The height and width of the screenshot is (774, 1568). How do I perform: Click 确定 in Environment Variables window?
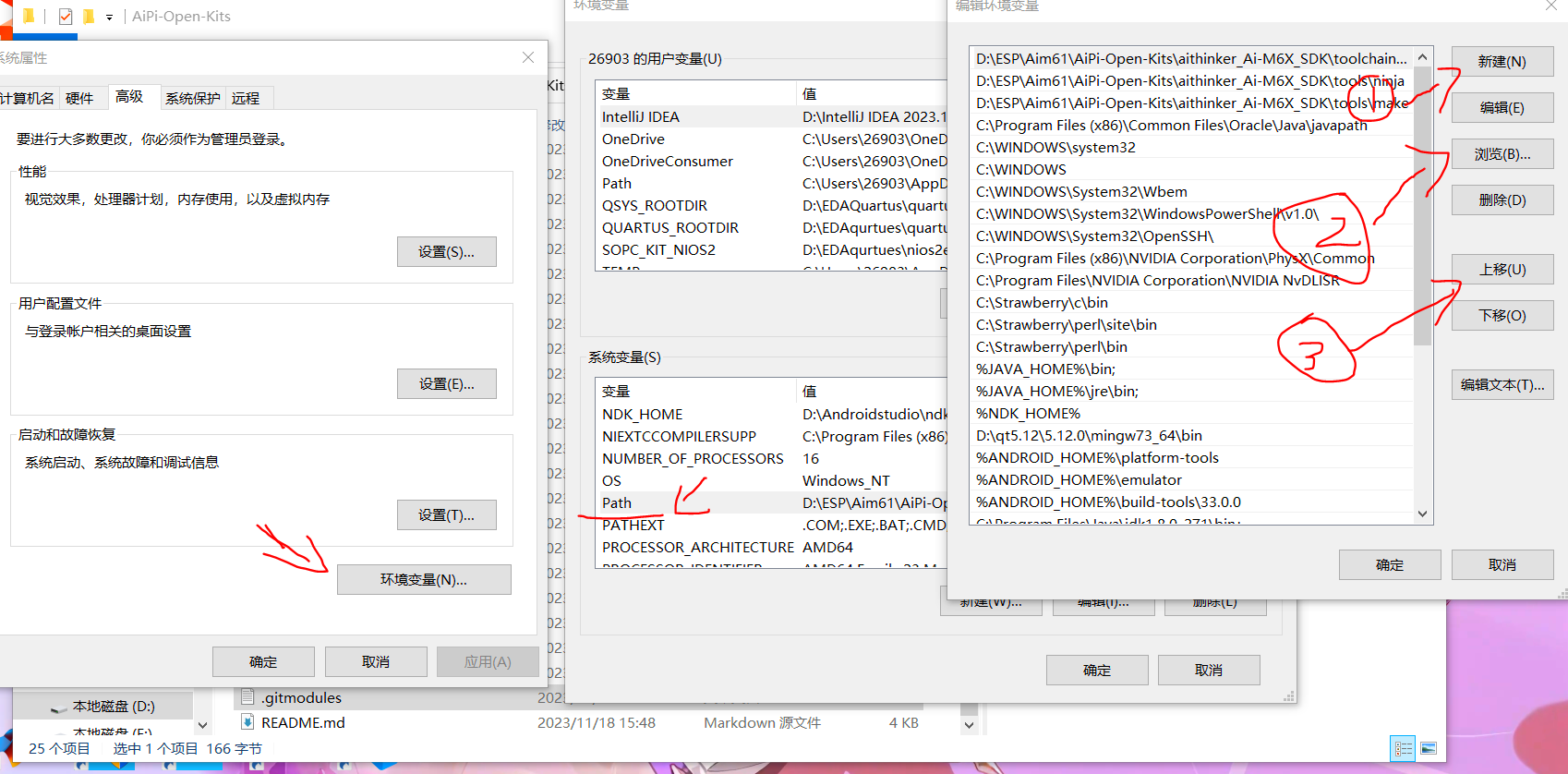pos(1097,671)
